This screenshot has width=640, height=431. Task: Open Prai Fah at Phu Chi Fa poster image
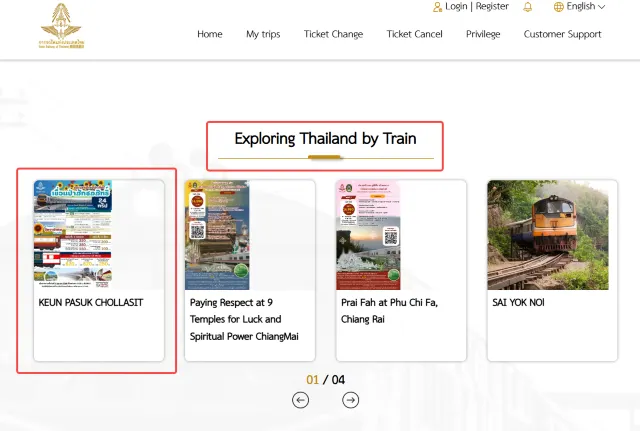coord(369,235)
